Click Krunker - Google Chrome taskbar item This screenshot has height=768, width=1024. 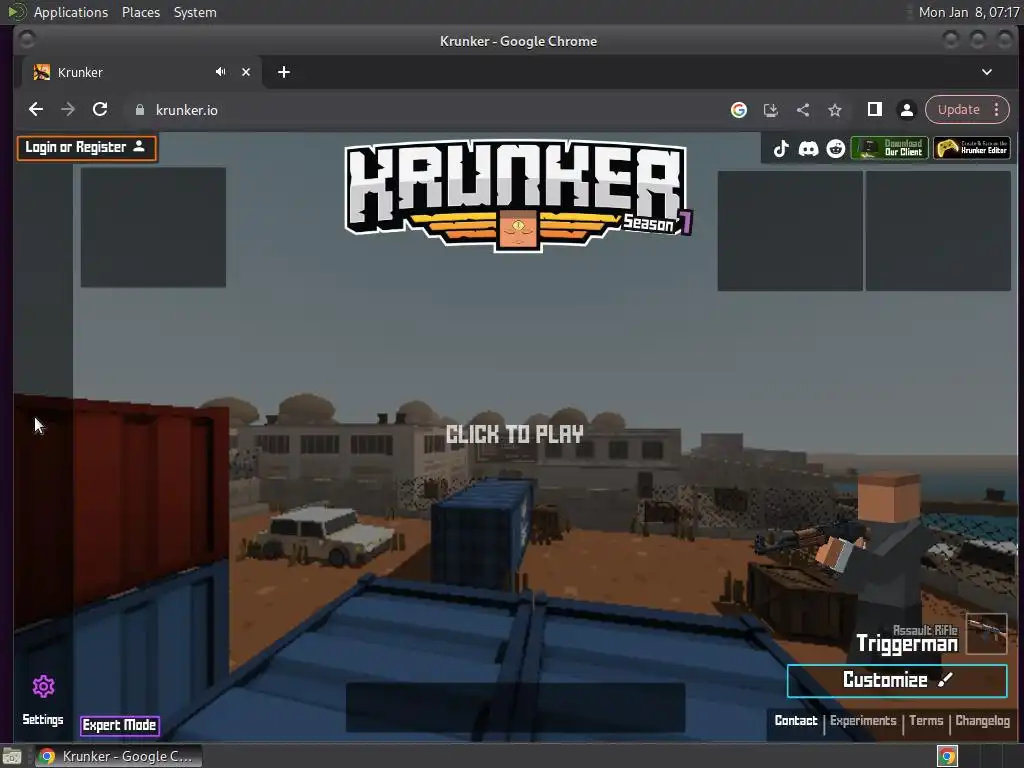(x=118, y=756)
